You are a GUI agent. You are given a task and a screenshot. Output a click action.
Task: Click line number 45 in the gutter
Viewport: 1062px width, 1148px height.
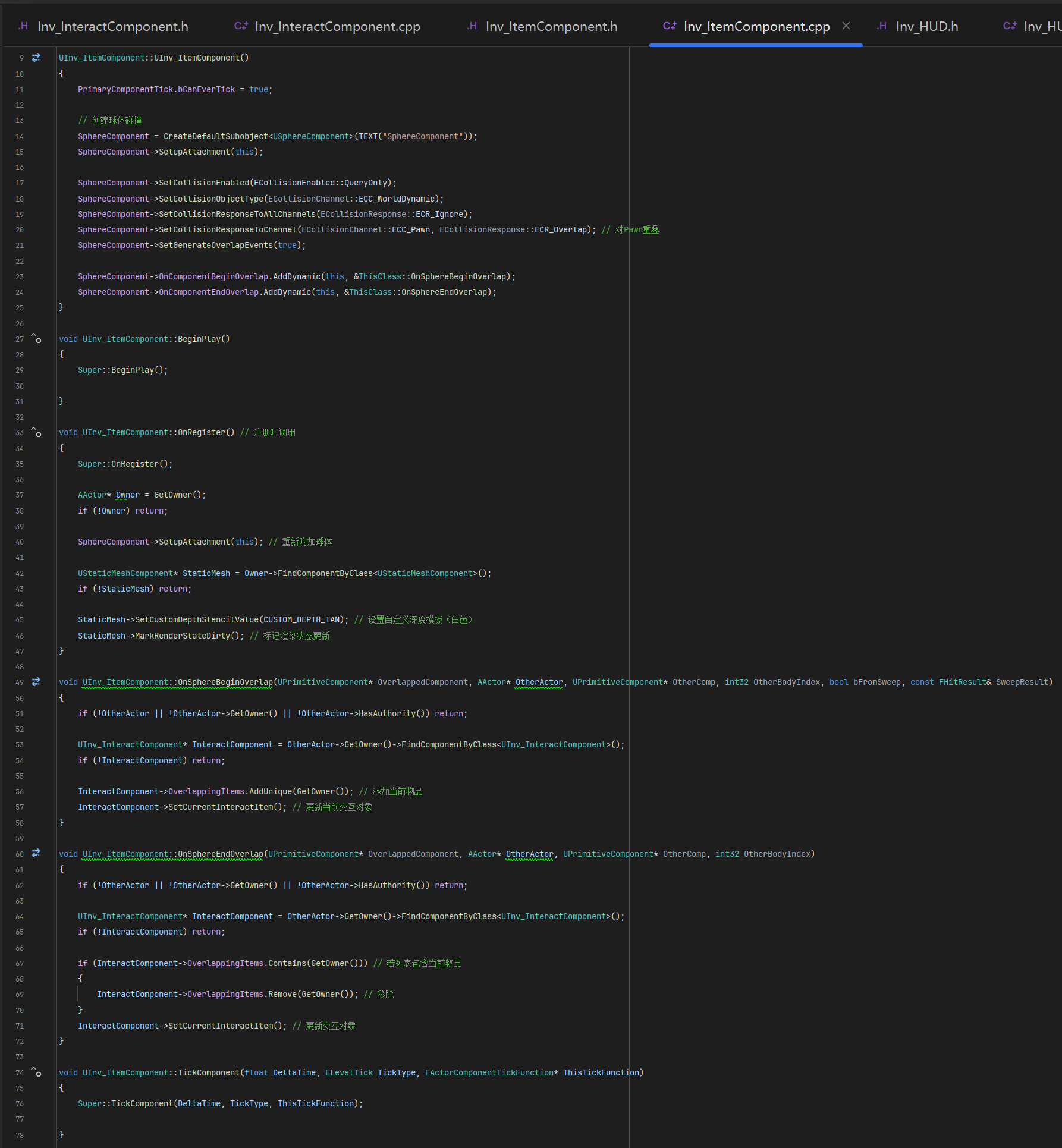coord(20,620)
